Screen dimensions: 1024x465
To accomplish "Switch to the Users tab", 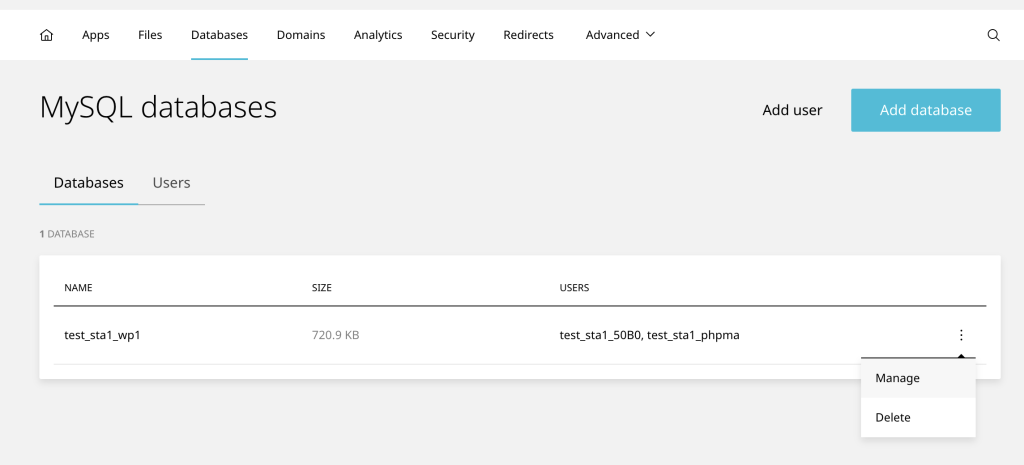I will click(171, 183).
